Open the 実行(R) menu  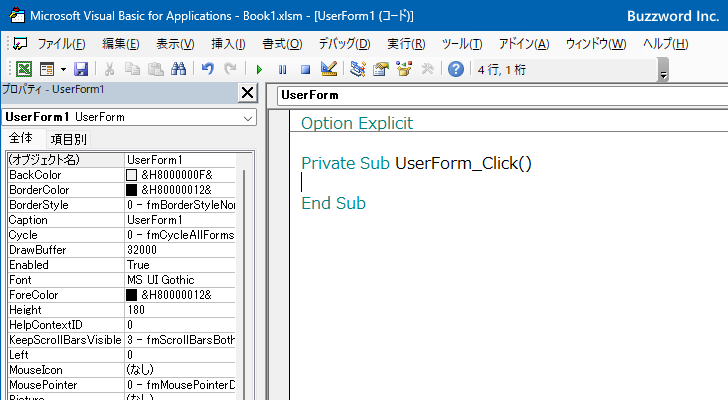tap(406, 44)
